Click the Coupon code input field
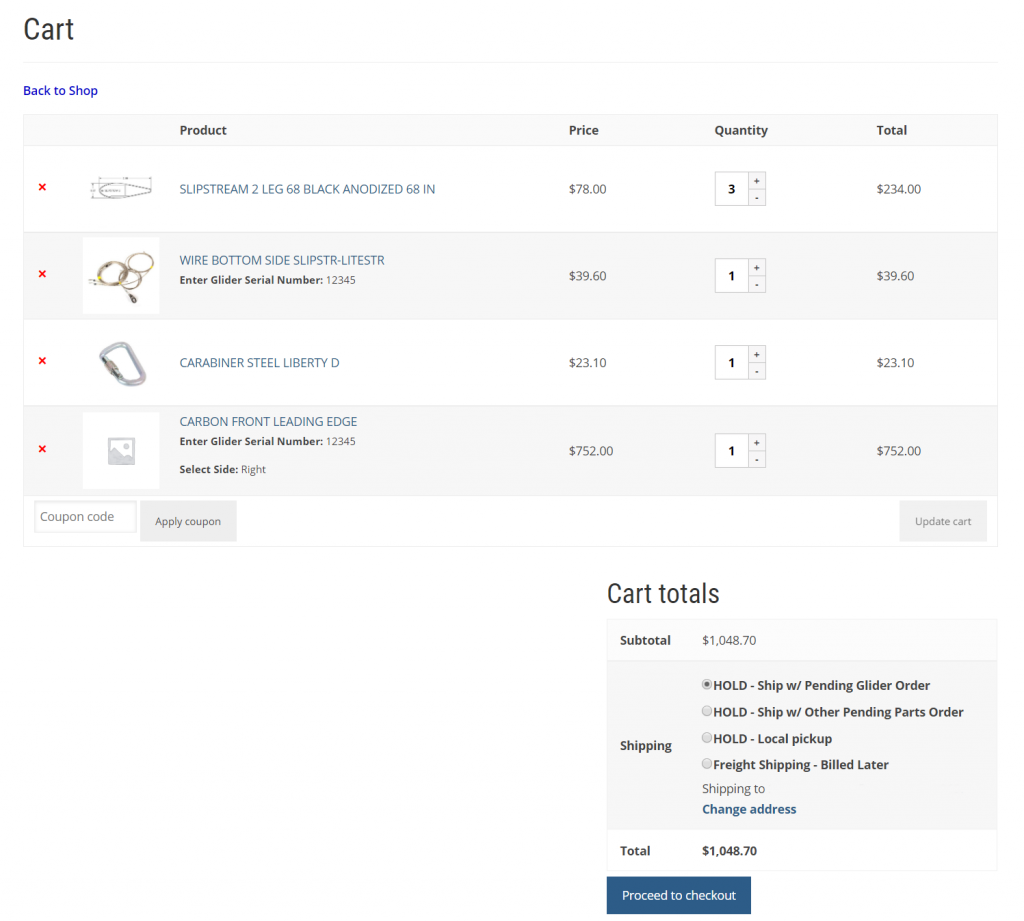Screen dimensions: 1024x921 tap(85, 517)
